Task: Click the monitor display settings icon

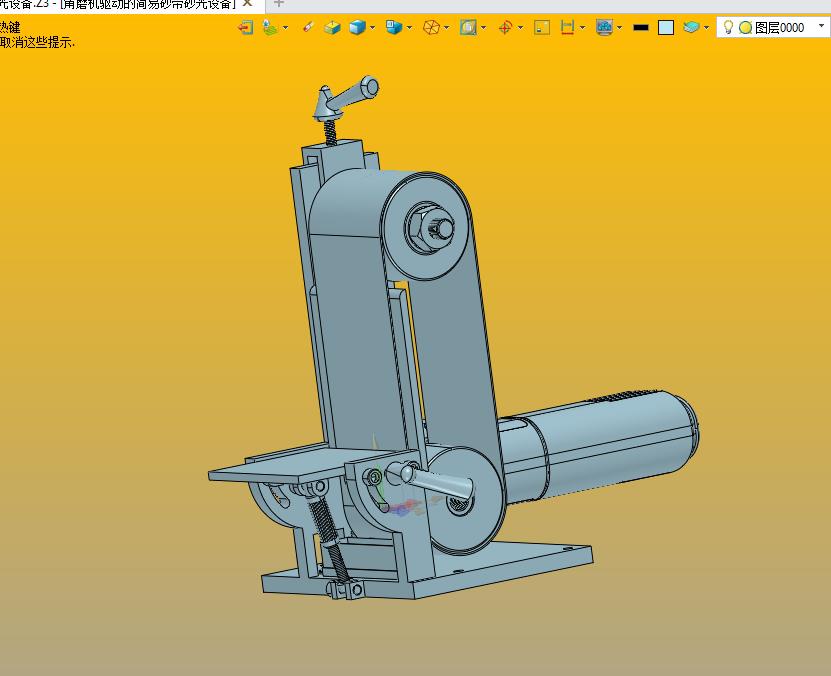Action: (x=604, y=27)
